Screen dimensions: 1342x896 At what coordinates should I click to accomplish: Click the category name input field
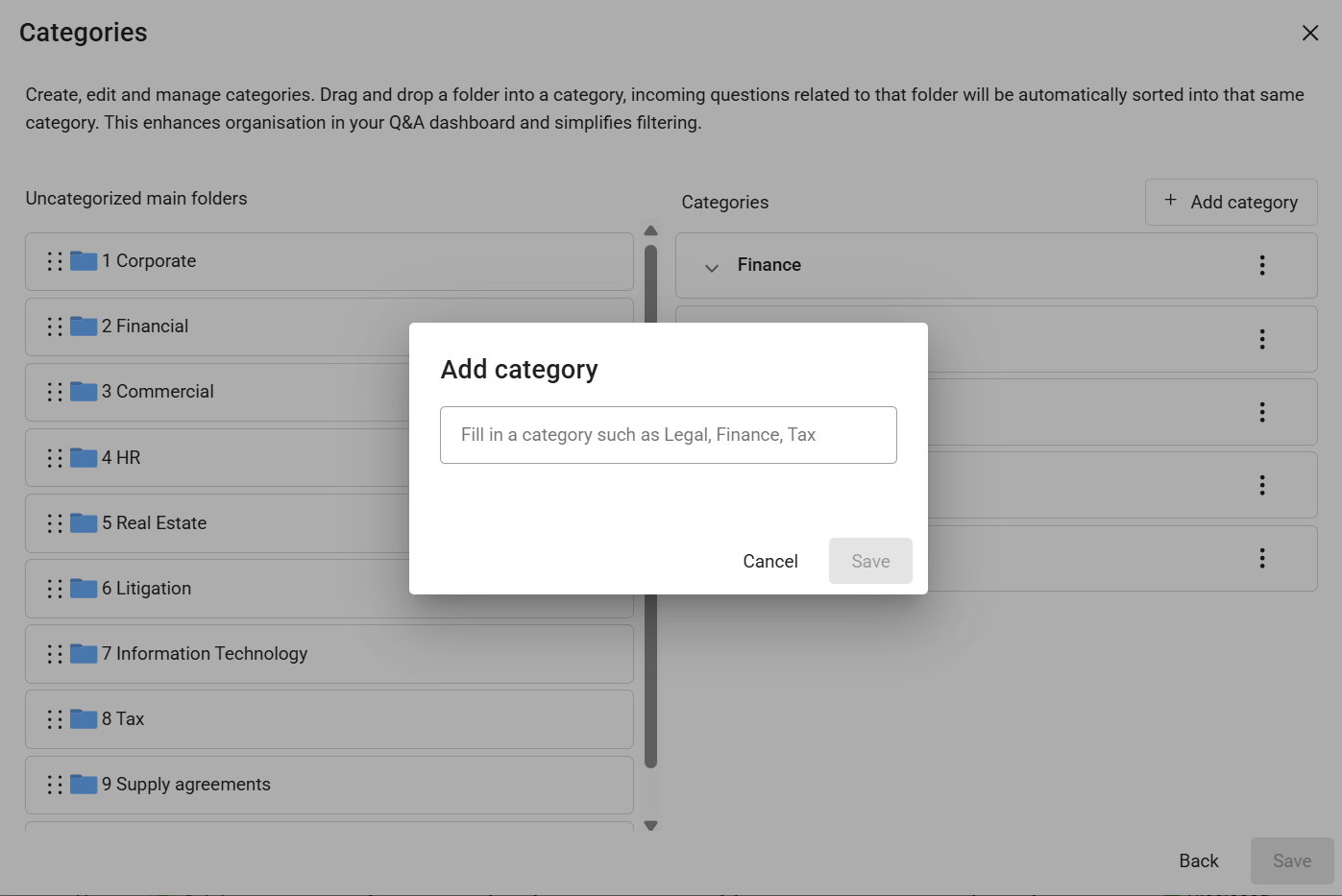tap(669, 435)
